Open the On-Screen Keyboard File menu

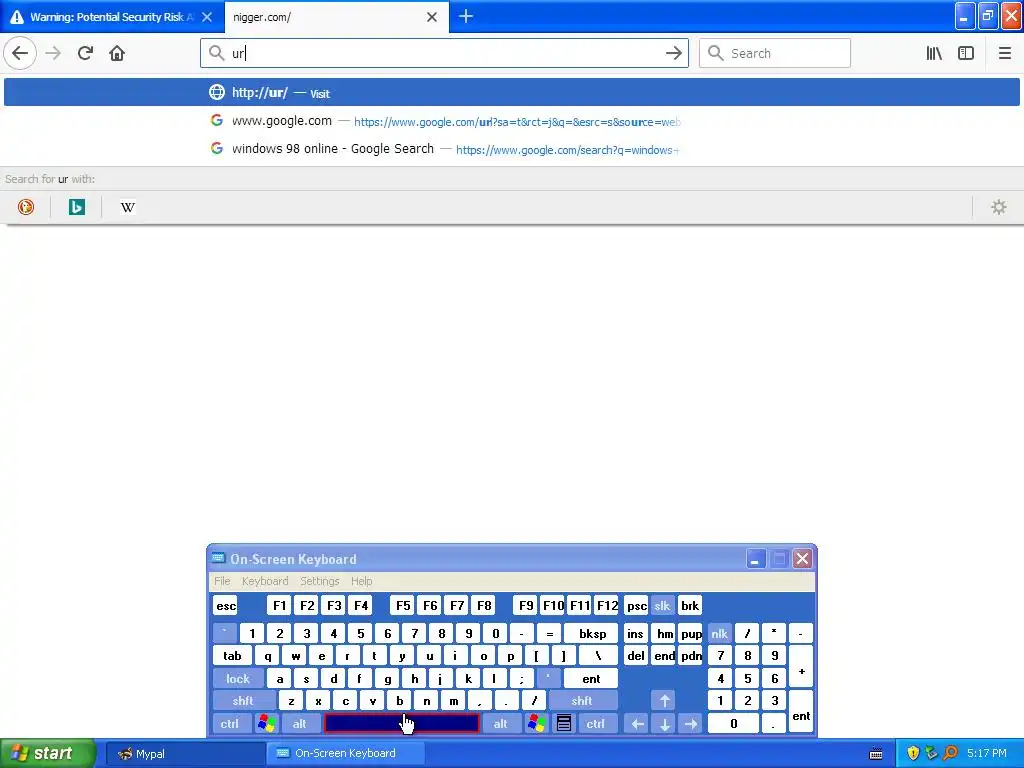pos(222,581)
